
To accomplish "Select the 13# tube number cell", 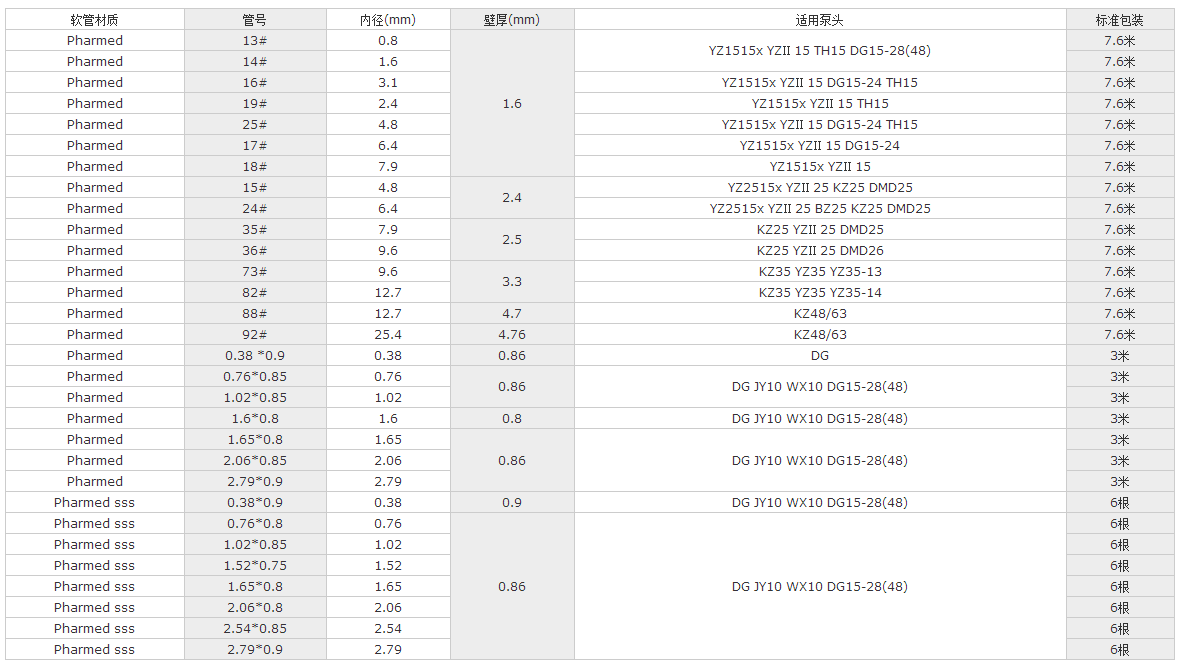I will 255,41.
